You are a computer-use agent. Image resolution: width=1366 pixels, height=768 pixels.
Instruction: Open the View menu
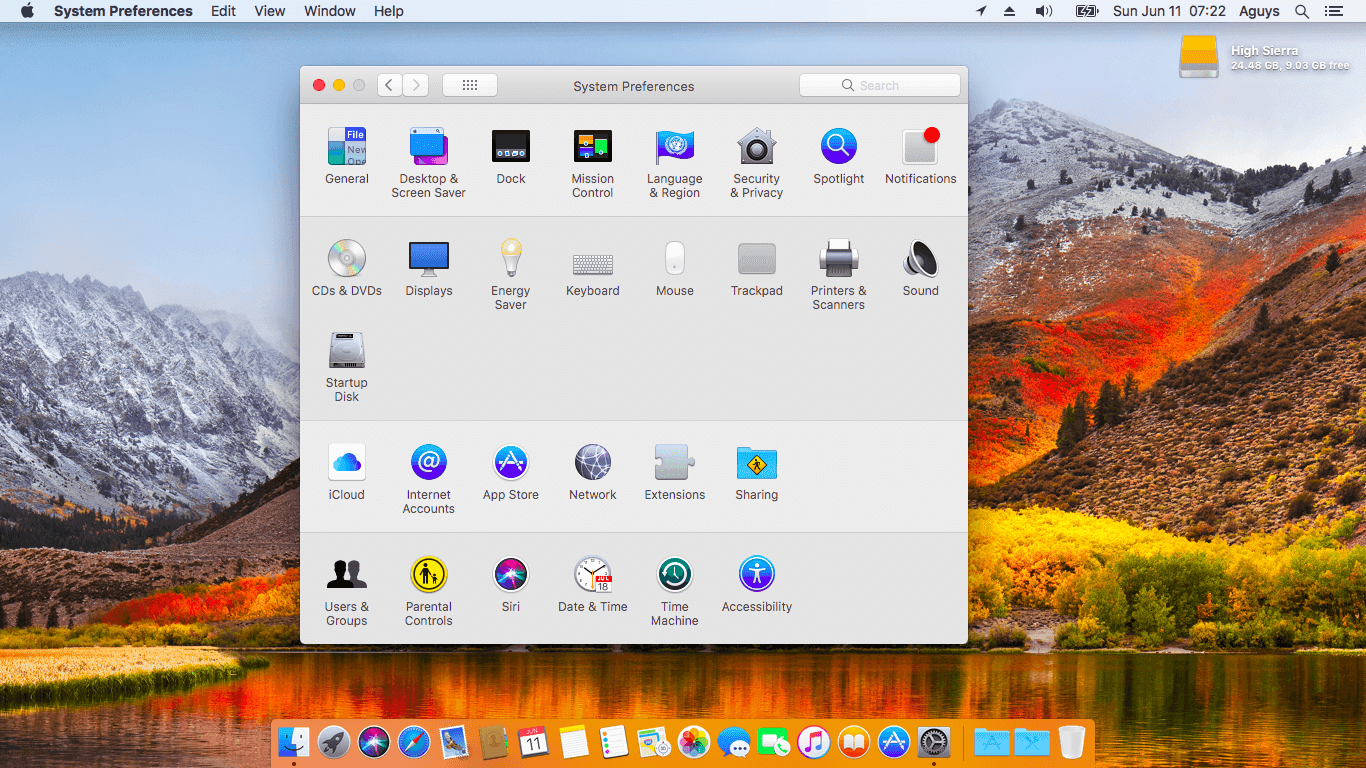270,11
